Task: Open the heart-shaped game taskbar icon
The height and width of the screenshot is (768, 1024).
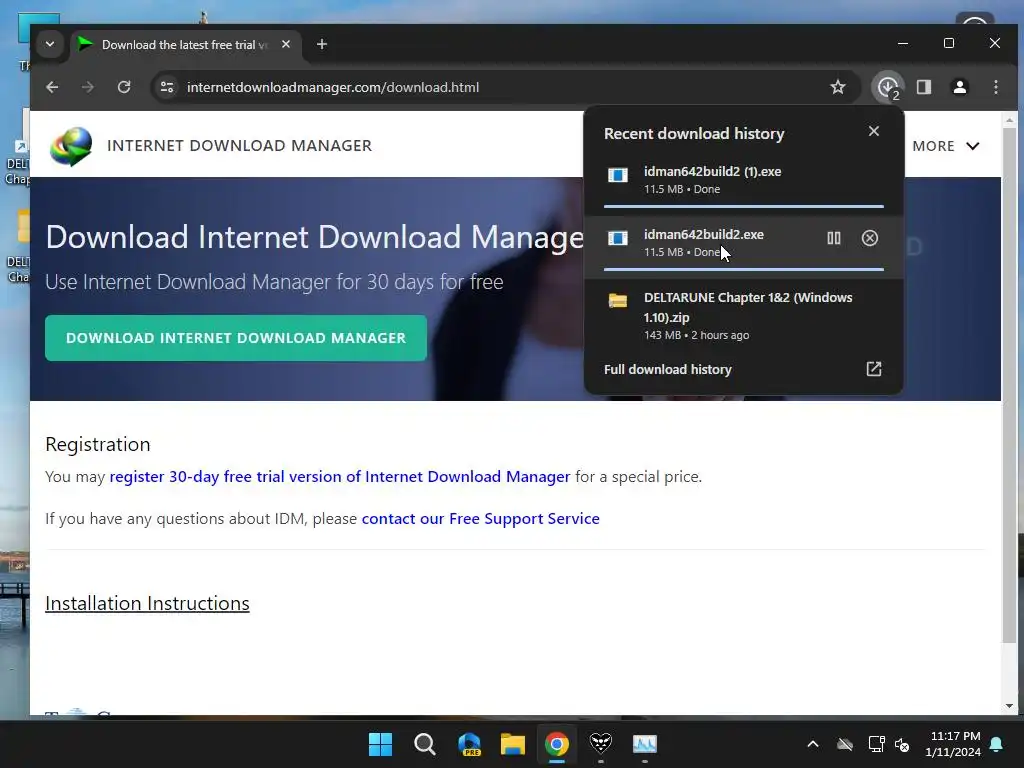Action: click(601, 743)
